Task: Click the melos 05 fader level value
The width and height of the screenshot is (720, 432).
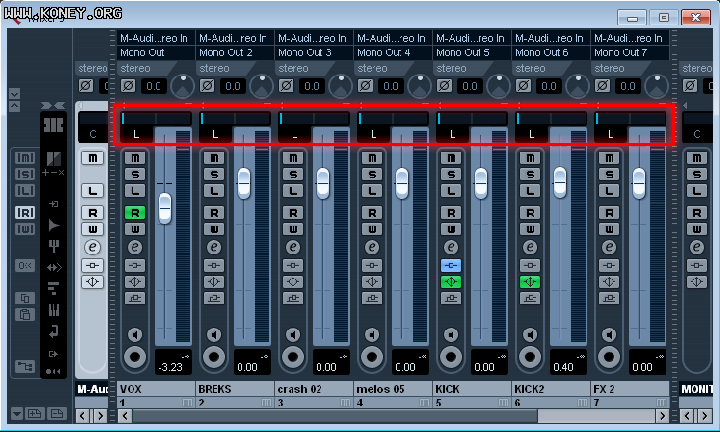Action: 405,367
